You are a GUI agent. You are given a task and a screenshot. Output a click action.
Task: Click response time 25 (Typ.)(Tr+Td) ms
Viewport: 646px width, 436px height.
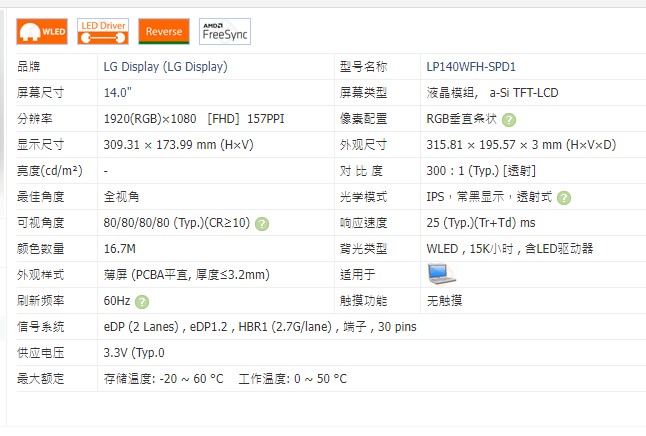[x=481, y=223]
